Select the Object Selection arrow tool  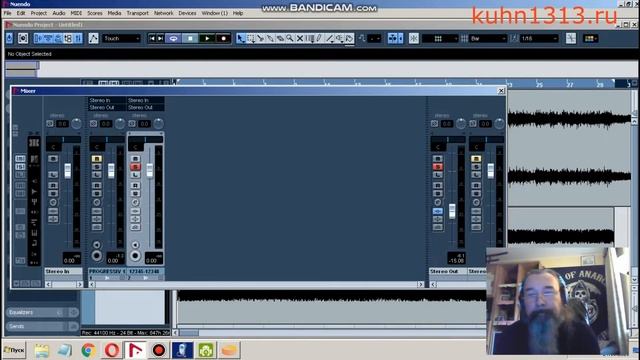(240, 38)
